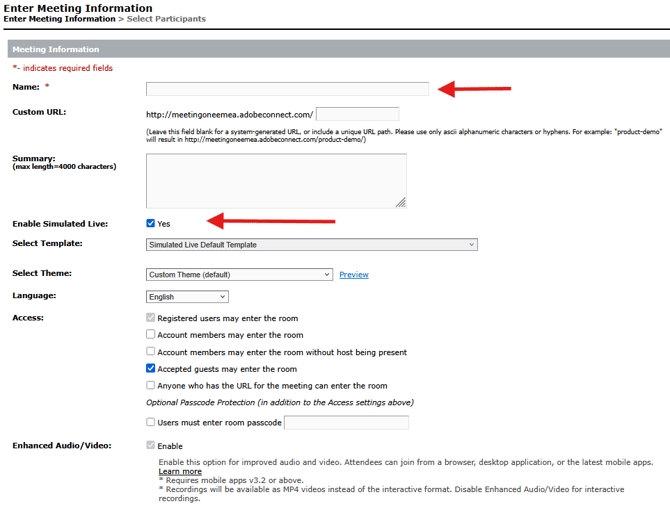
Task: Expand the Select Theme dropdown
Action: click(x=239, y=275)
